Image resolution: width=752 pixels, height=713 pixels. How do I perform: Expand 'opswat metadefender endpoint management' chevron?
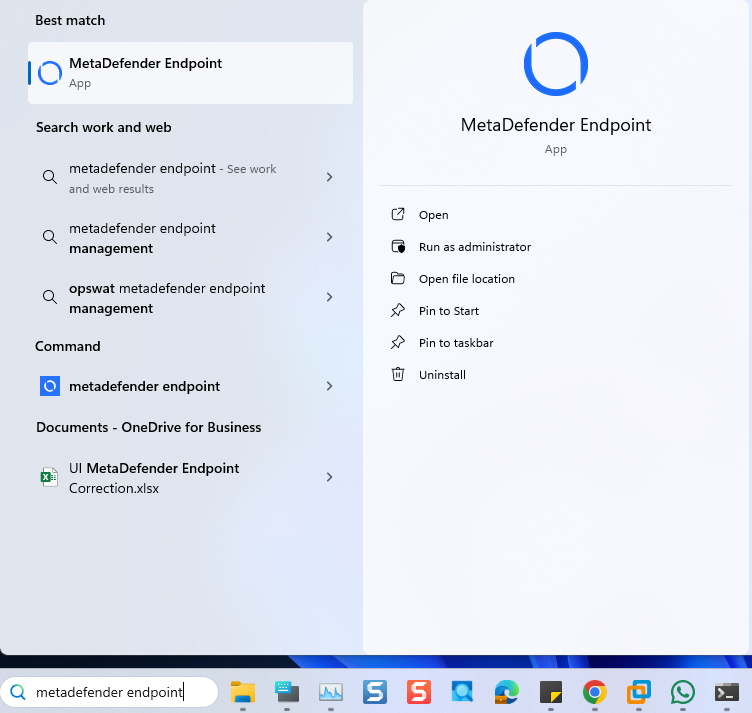pos(329,297)
